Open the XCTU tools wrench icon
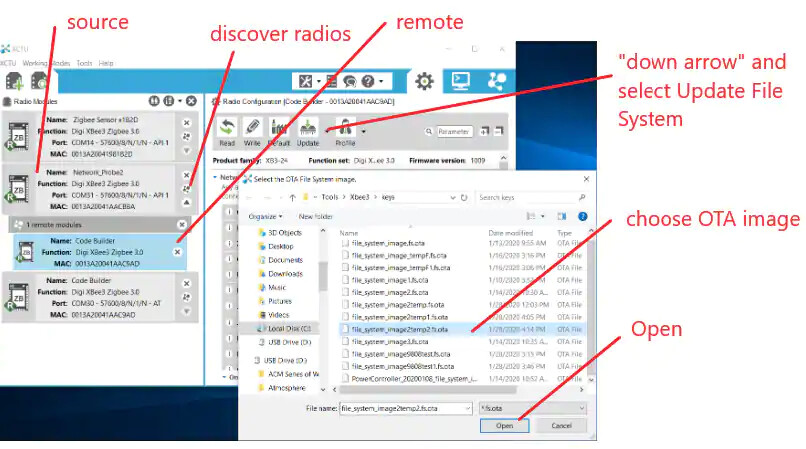Screen dimensions: 806x449 305,81
